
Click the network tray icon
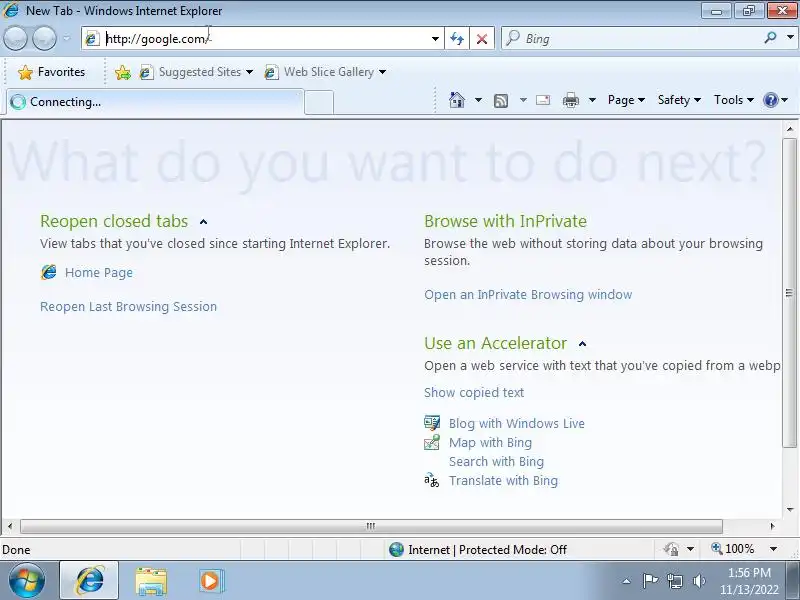point(675,581)
